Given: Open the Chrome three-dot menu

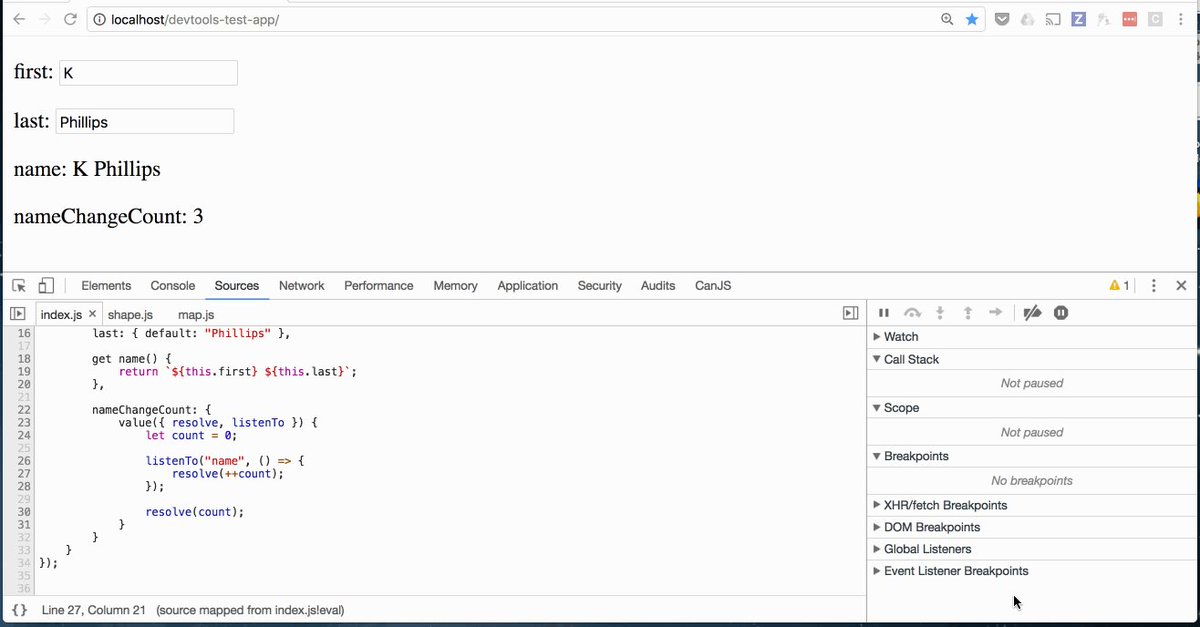Looking at the screenshot, I should (x=1181, y=19).
